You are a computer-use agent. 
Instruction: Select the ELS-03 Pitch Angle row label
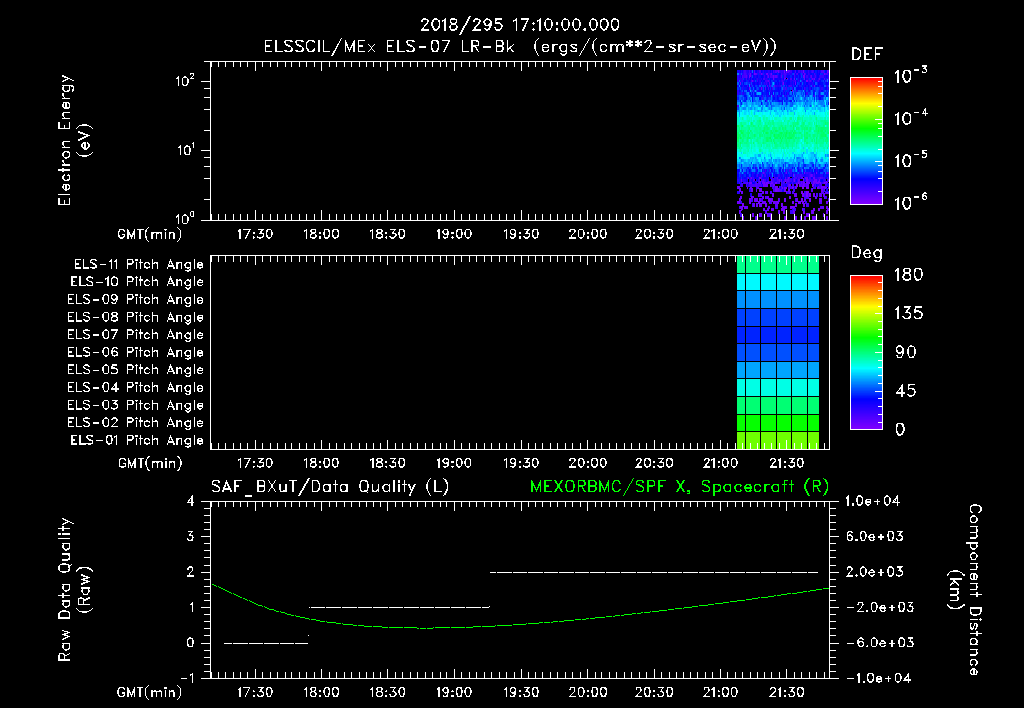click(135, 405)
